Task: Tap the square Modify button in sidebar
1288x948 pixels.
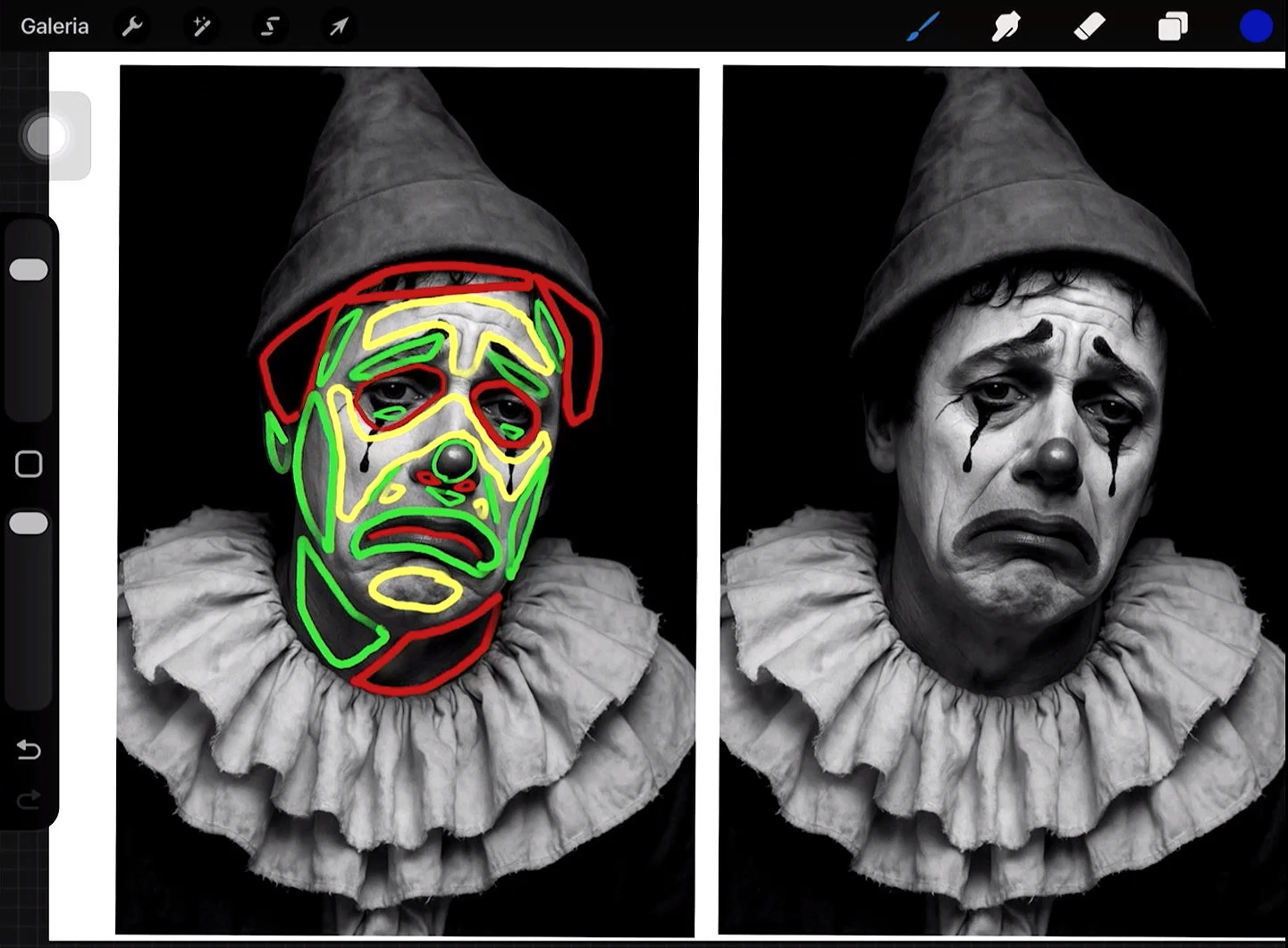Action: pos(29,464)
